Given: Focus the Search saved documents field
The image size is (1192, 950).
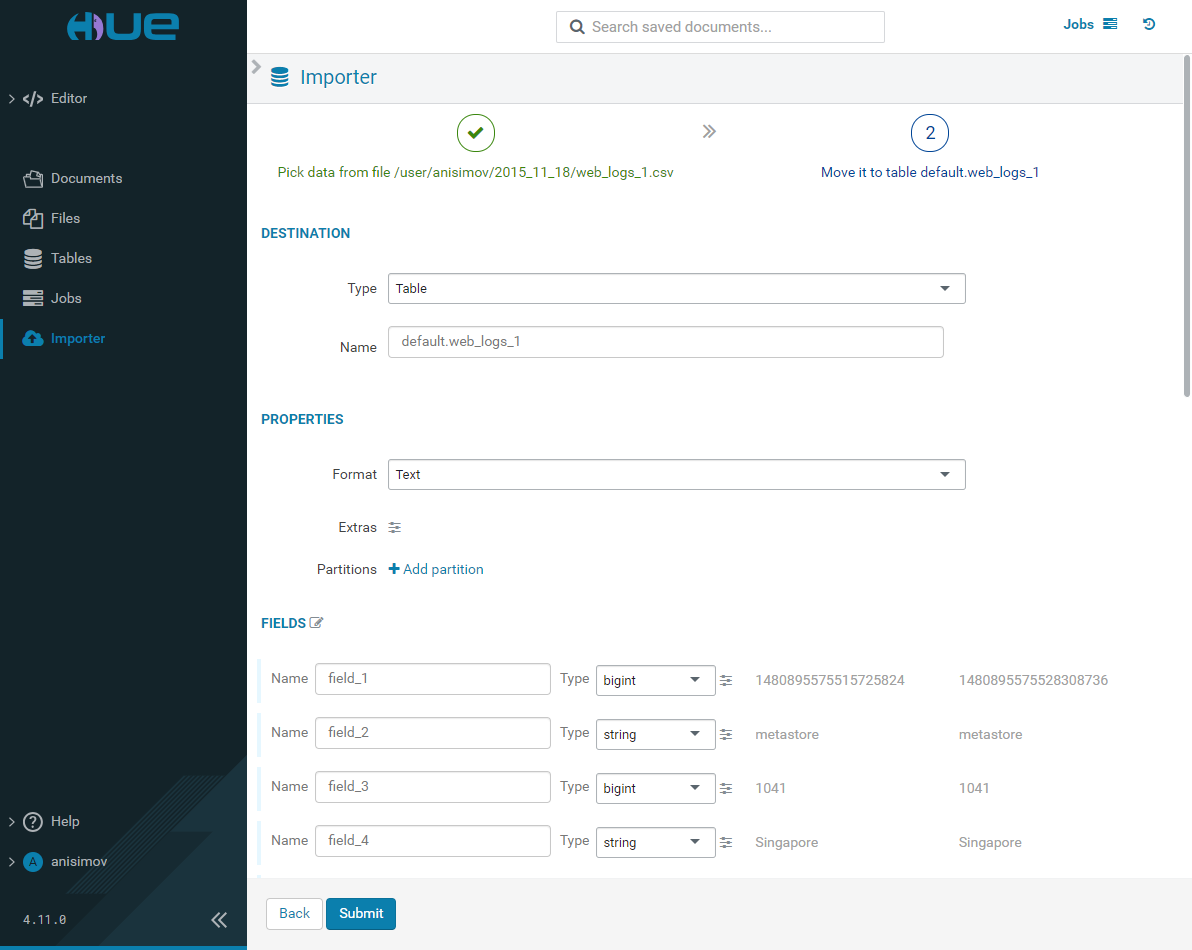Looking at the screenshot, I should pos(720,27).
